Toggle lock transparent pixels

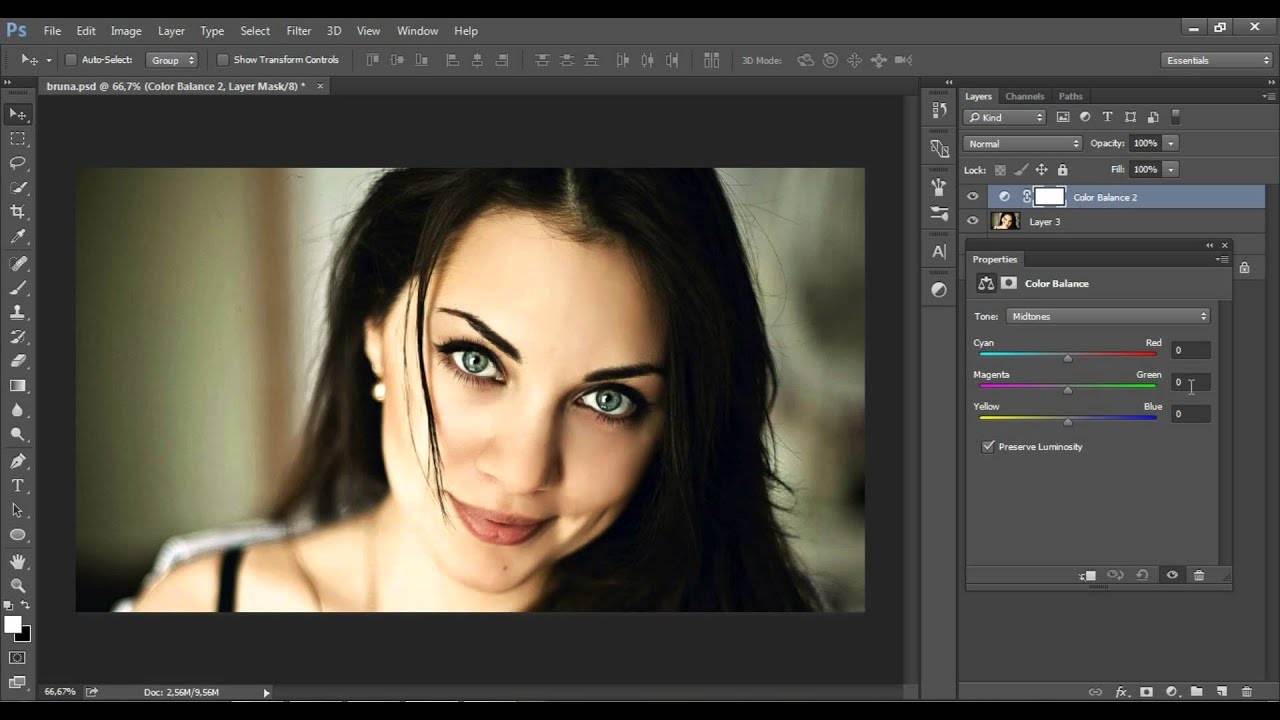point(1000,170)
